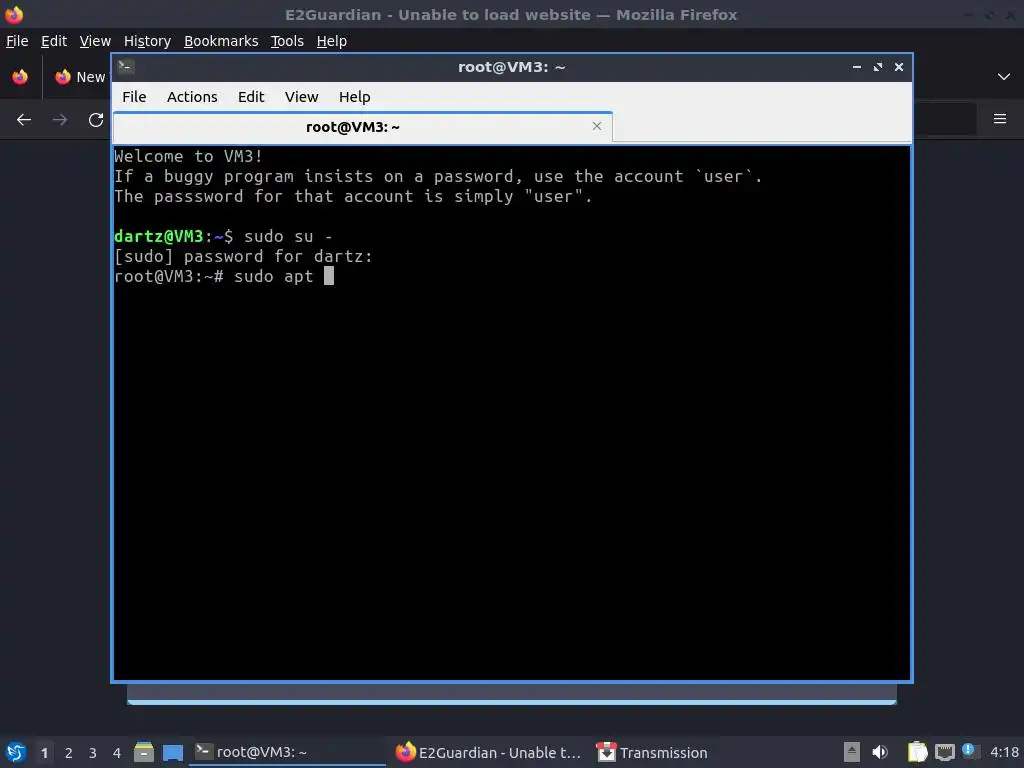Open the terminal Actions menu
1024x768 pixels.
(192, 97)
